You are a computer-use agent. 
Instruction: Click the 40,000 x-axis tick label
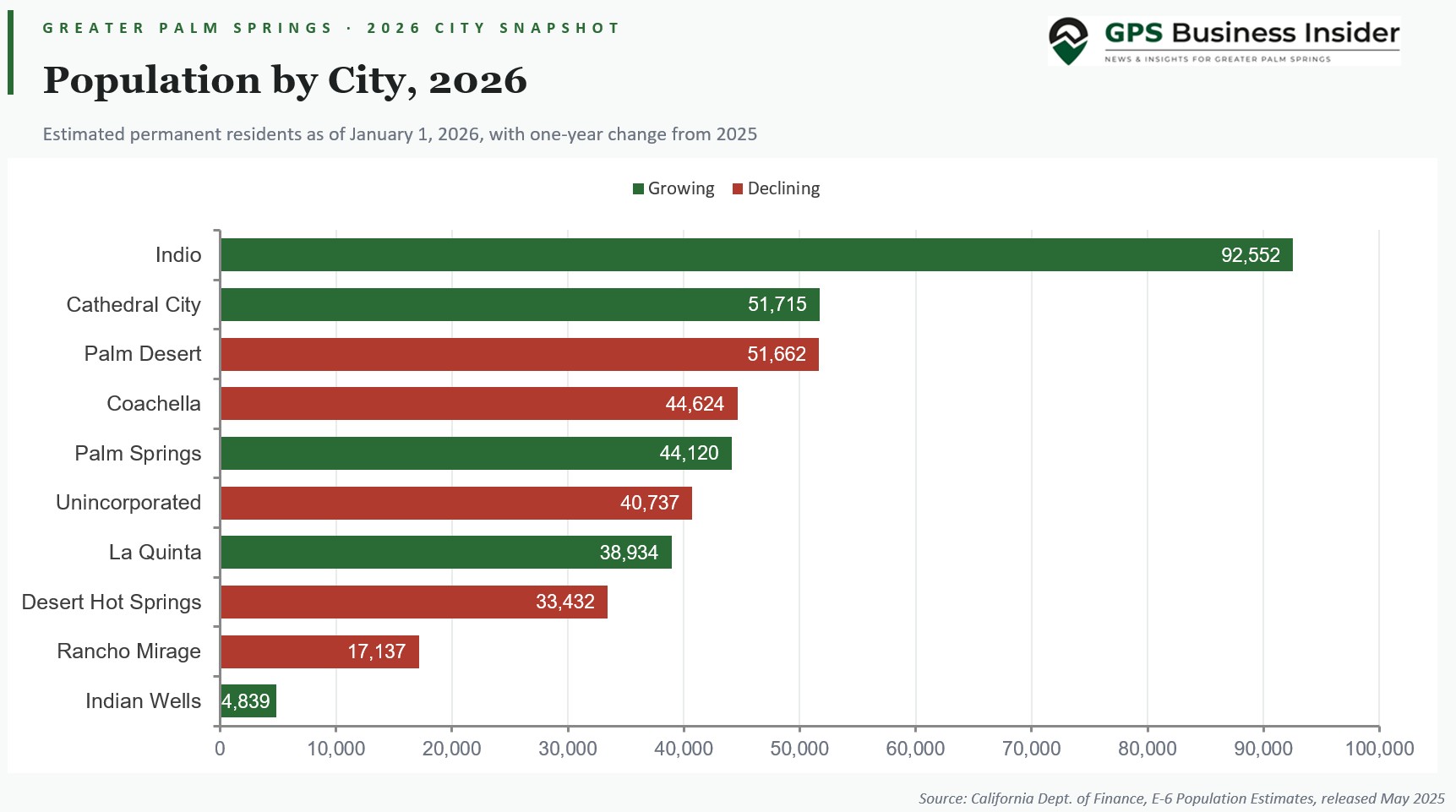click(684, 749)
